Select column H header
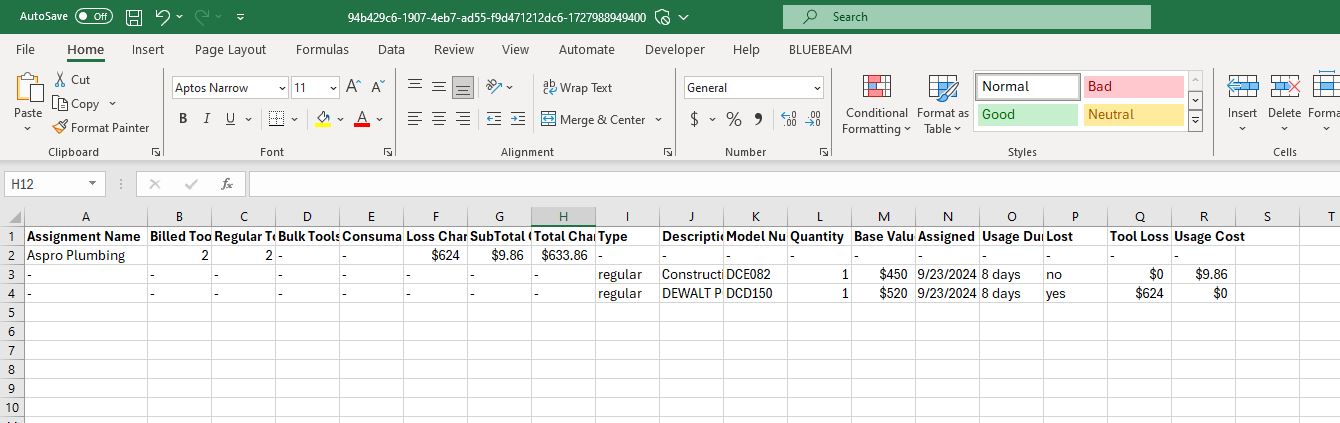This screenshot has width=1340, height=423. 563,217
